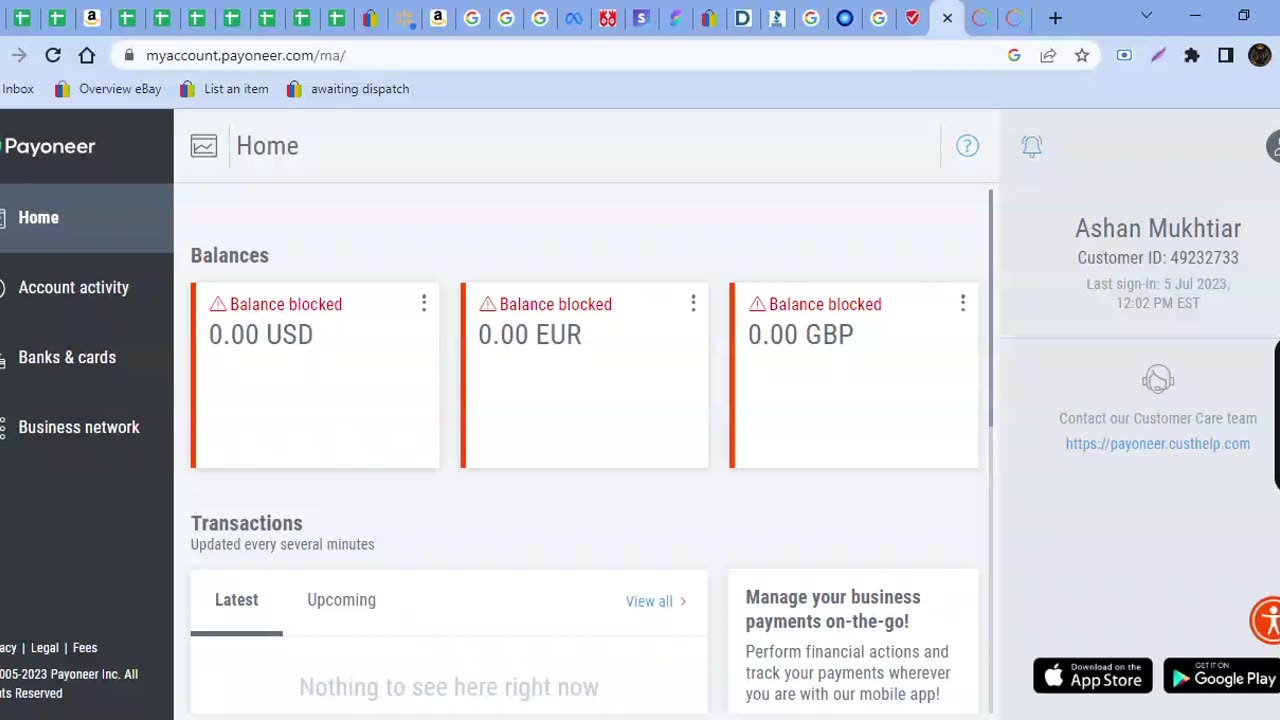1280x720 pixels.
Task: Open a new browser tab with plus
Action: [1055, 18]
